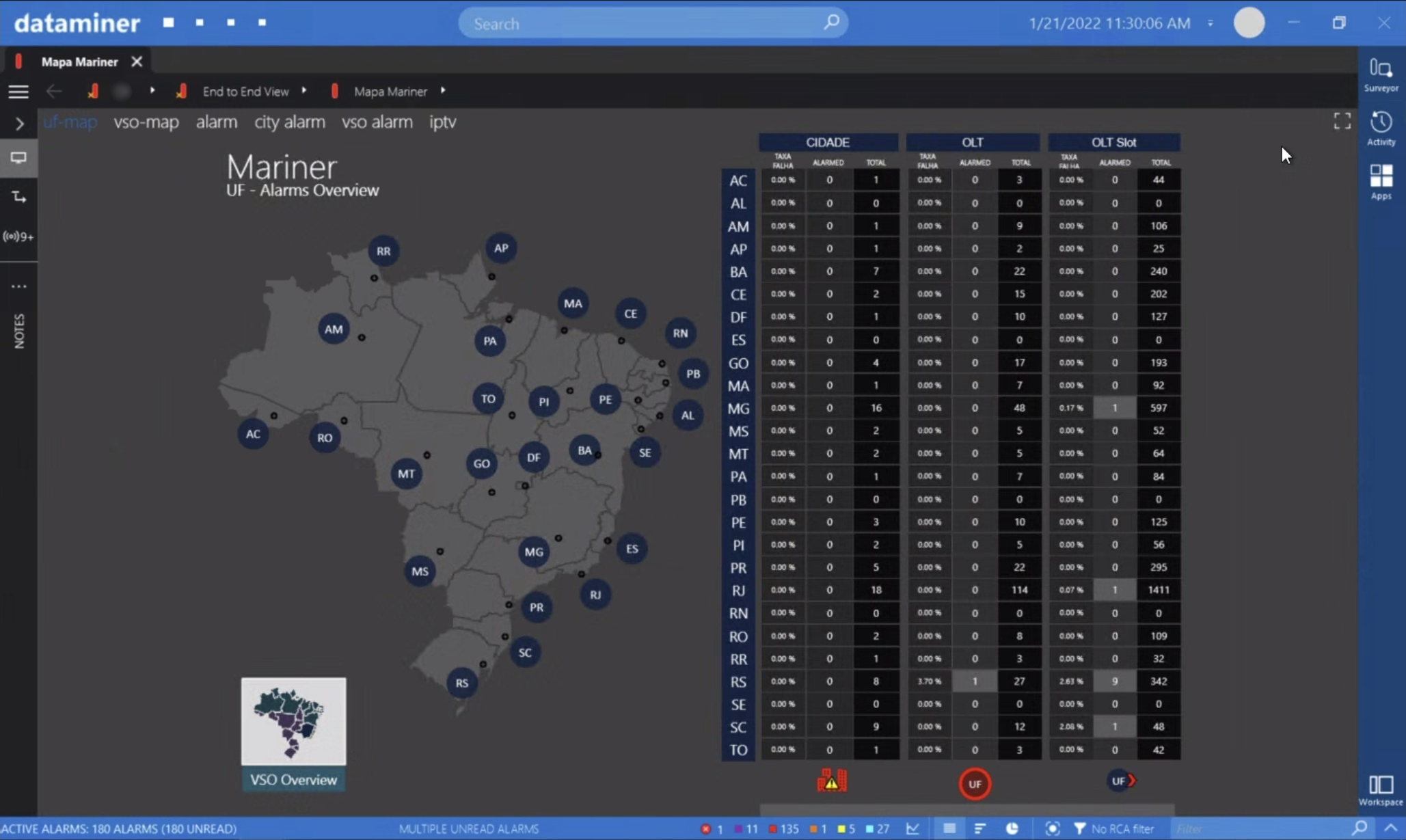Click the red city alarm buildings icon
Viewport: 1406px width, 840px height.
tap(832, 781)
